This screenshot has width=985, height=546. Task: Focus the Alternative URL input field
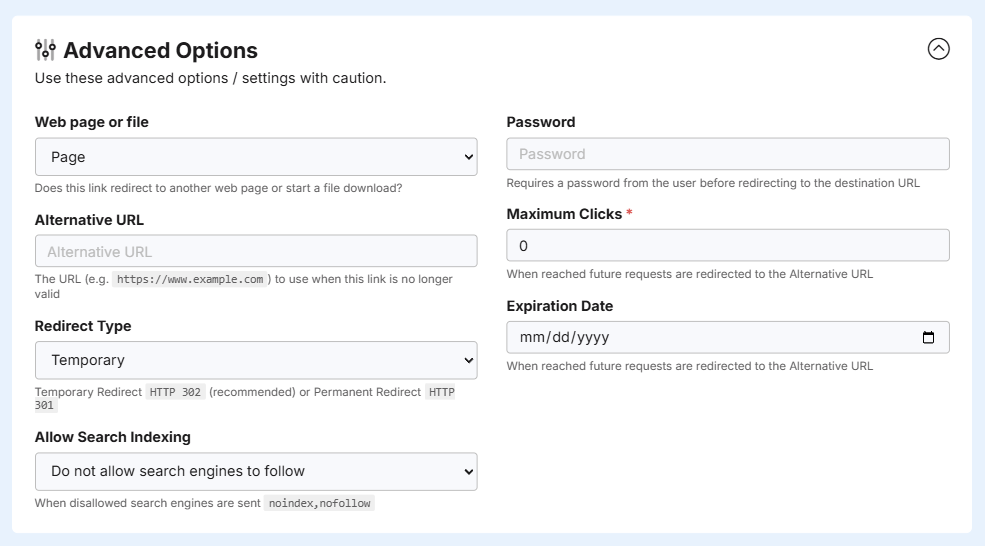[256, 251]
